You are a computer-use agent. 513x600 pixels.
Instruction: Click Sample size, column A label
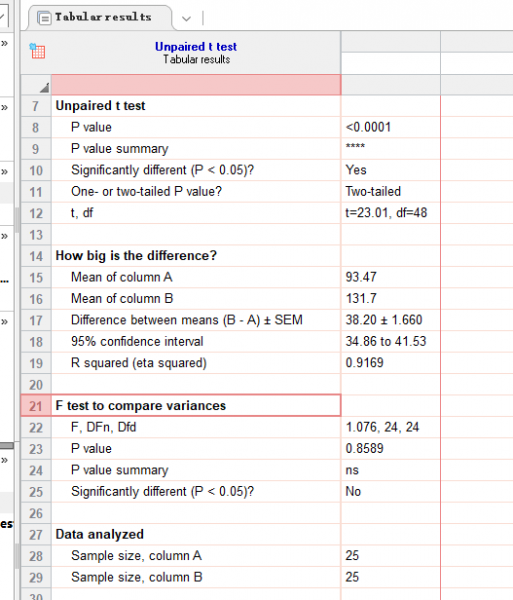point(137,556)
